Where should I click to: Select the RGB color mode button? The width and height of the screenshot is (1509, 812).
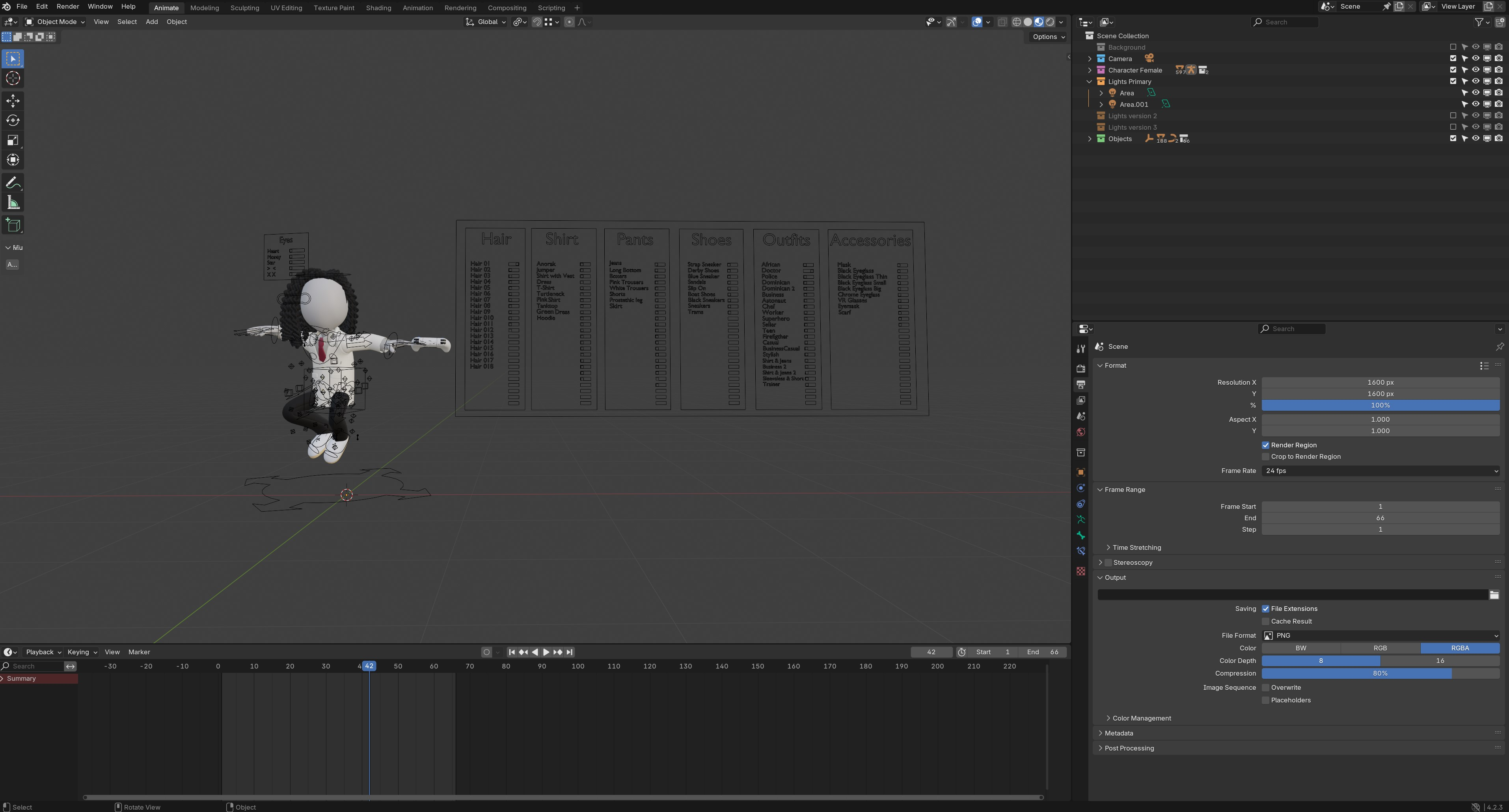tap(1380, 648)
